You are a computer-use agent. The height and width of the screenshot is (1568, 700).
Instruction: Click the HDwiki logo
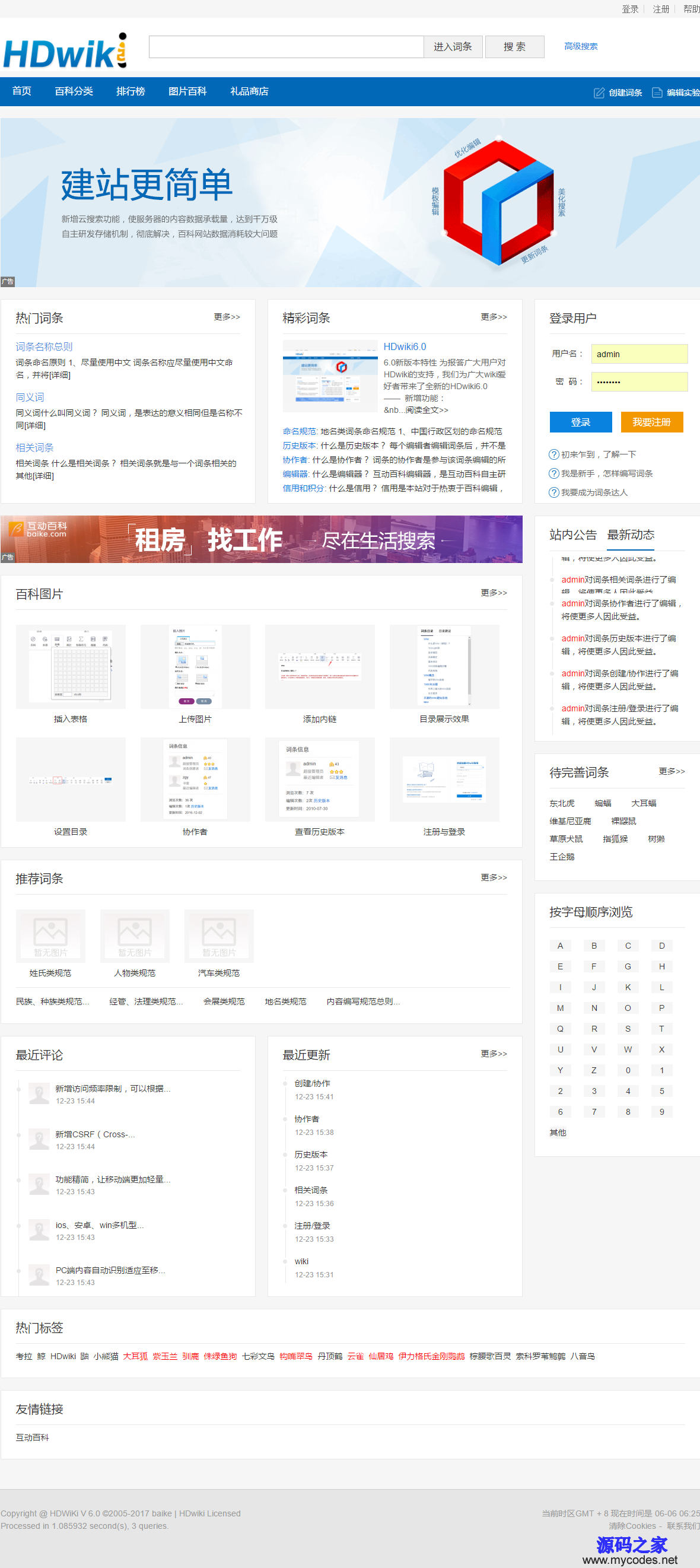[x=65, y=50]
